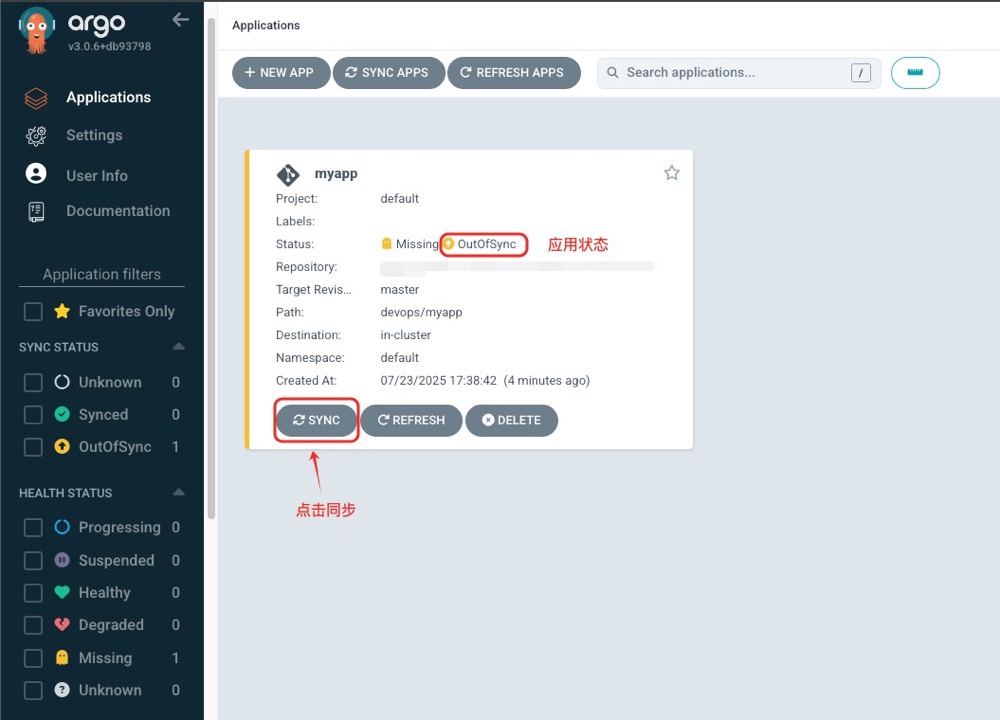Check the OutOfSync sync filter

click(x=33, y=447)
